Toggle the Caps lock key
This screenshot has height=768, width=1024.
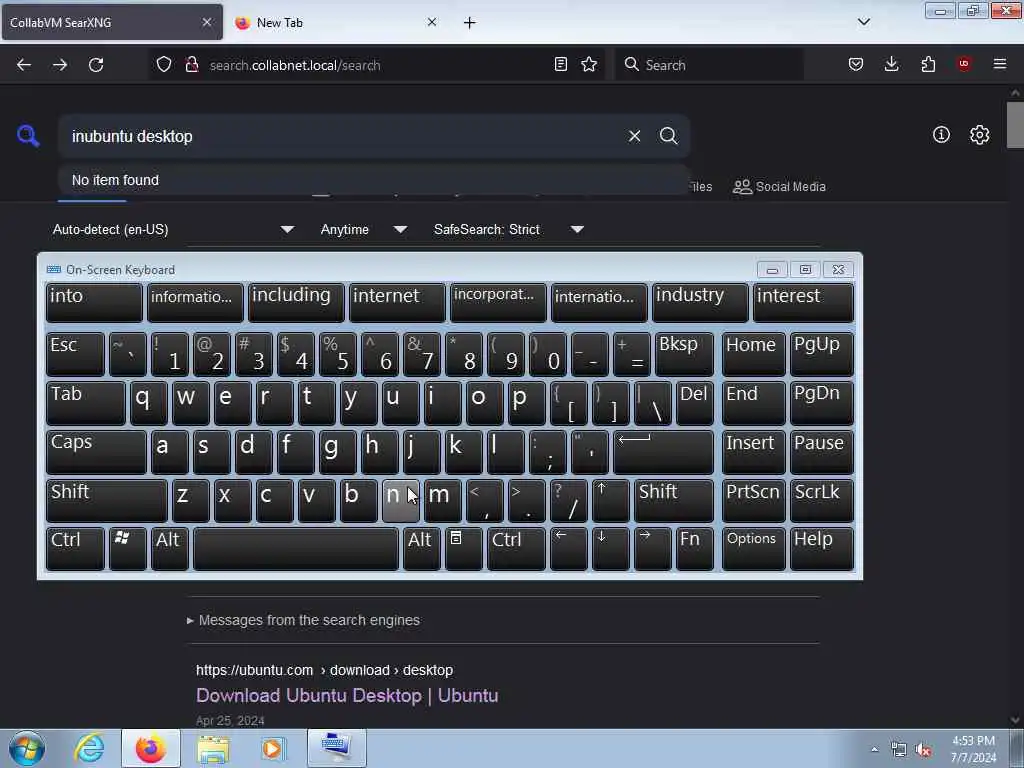click(x=97, y=452)
